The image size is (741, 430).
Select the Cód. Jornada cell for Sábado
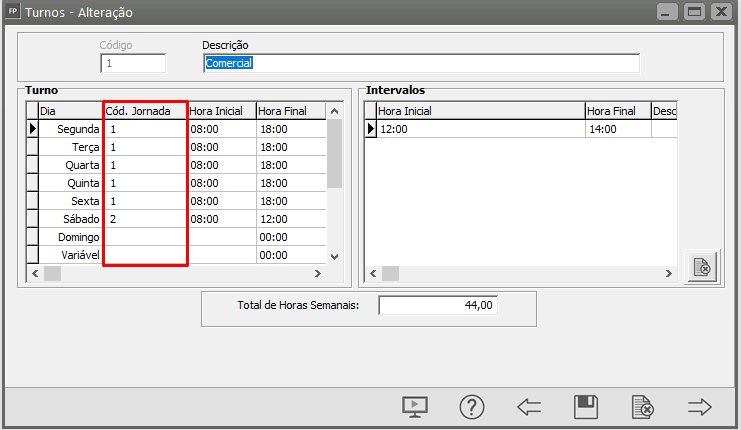pos(145,218)
